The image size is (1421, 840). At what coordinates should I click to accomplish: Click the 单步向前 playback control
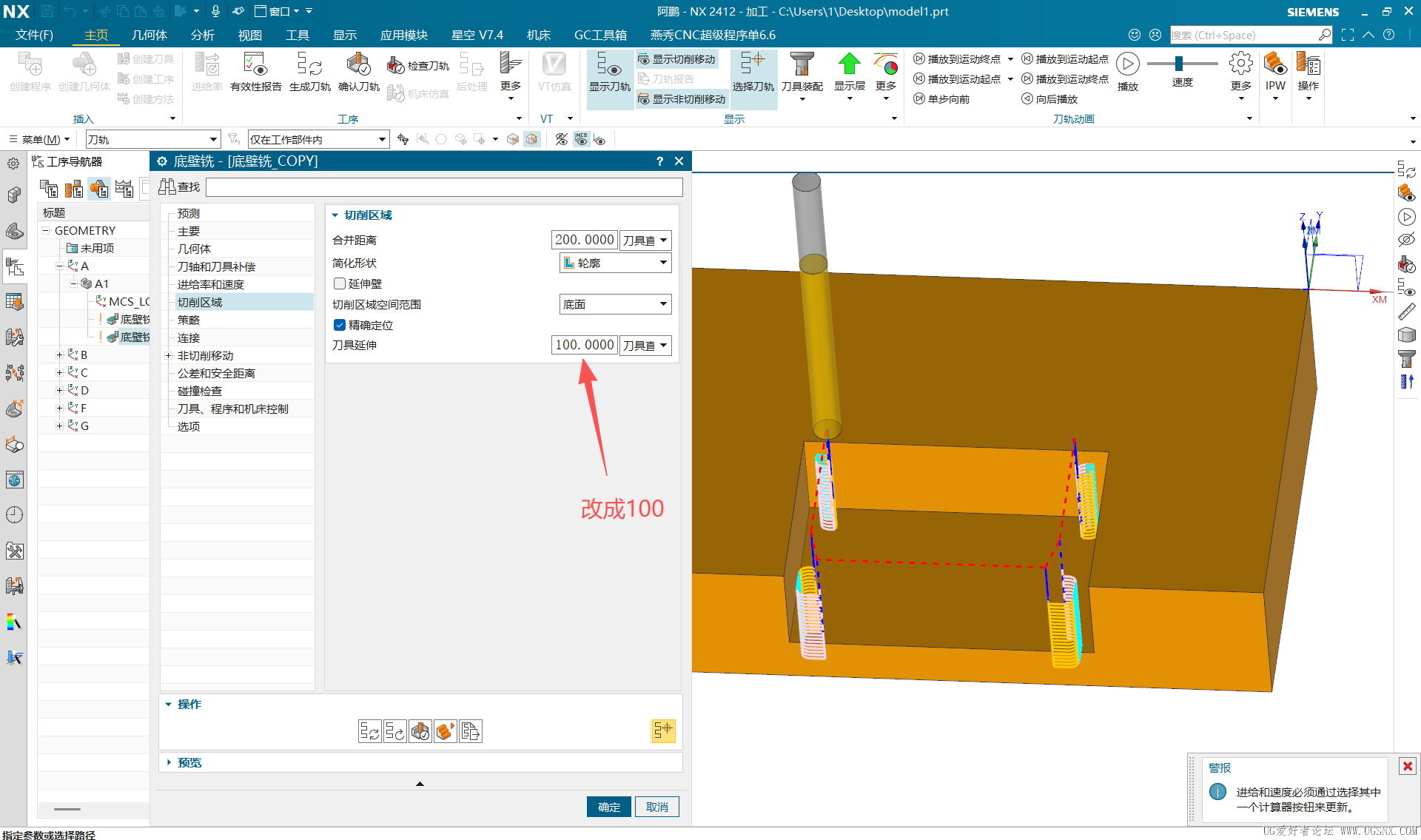tap(941, 99)
